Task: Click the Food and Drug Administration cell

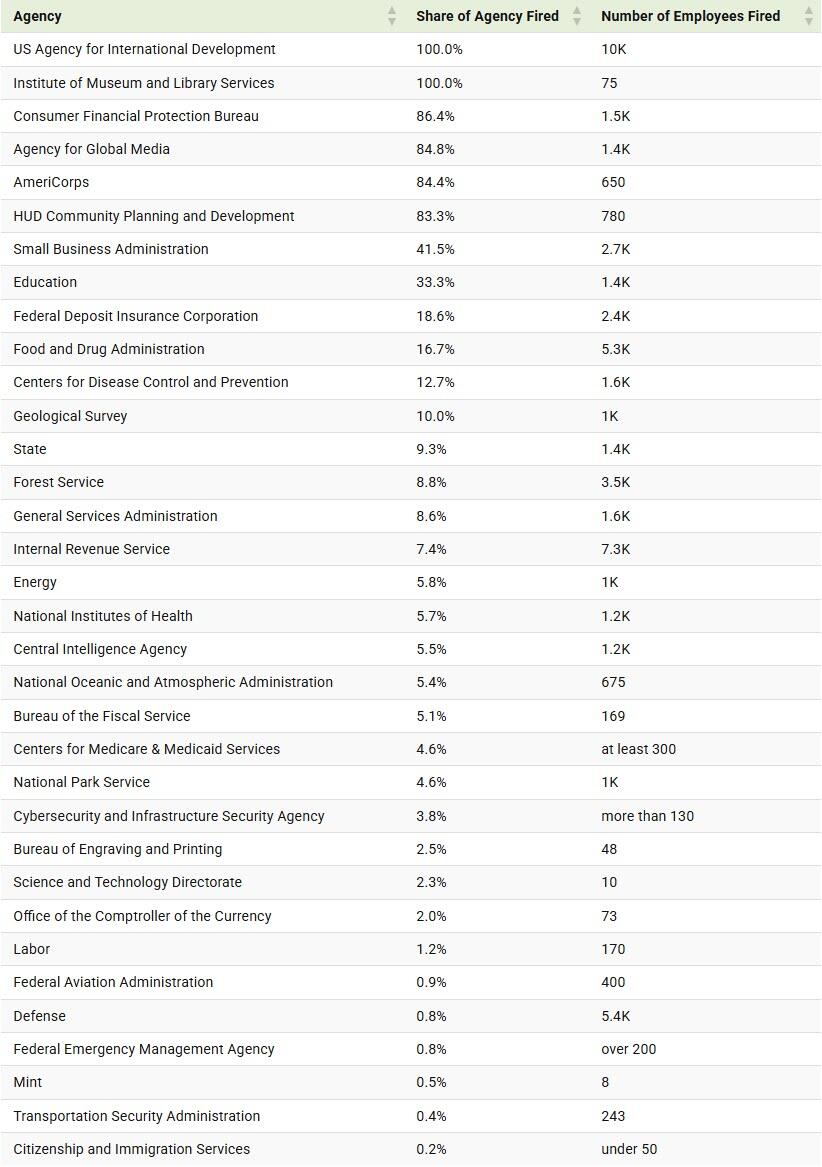Action: point(109,349)
